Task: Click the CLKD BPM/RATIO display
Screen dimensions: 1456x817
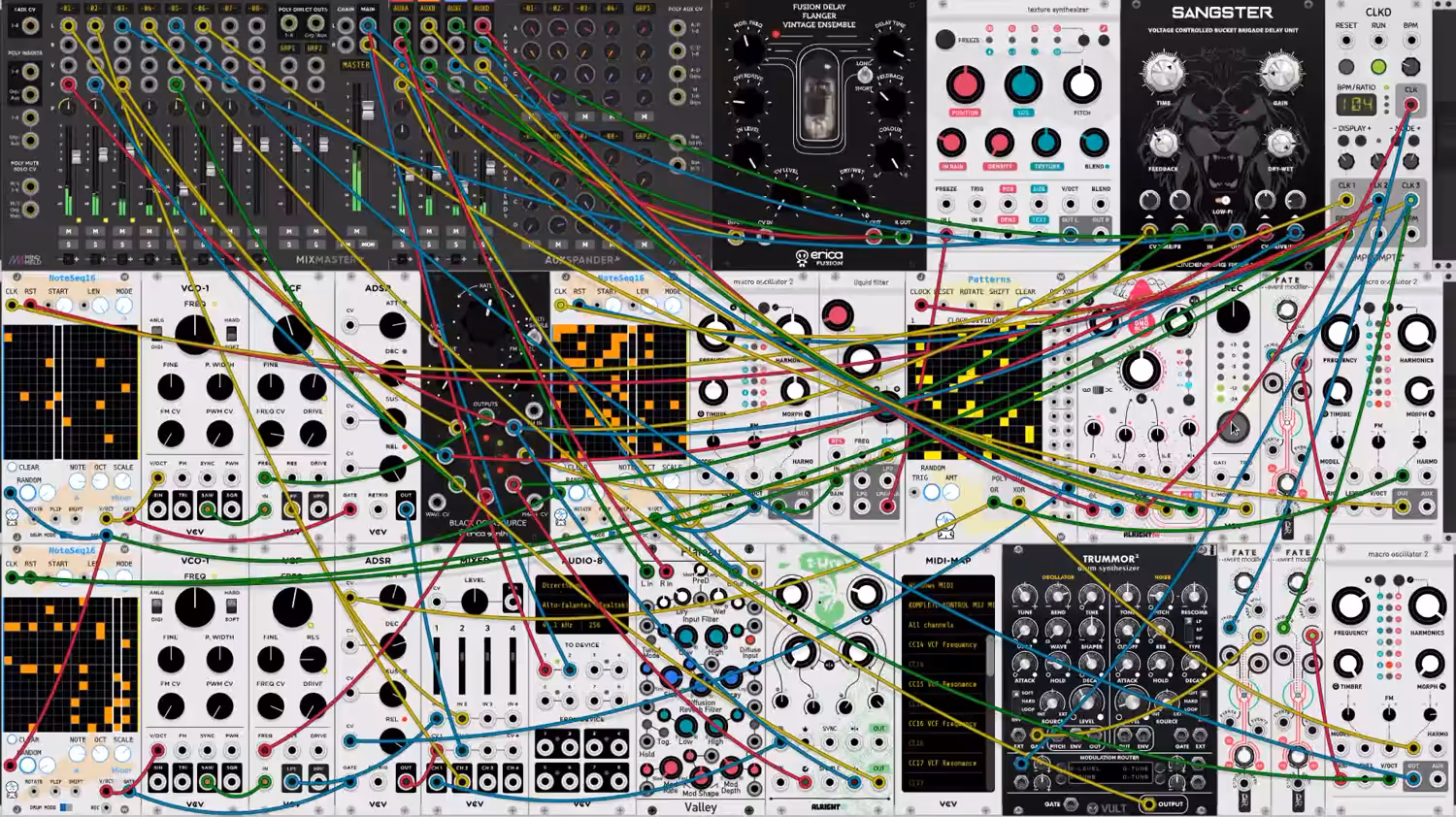Action: pos(1356,104)
